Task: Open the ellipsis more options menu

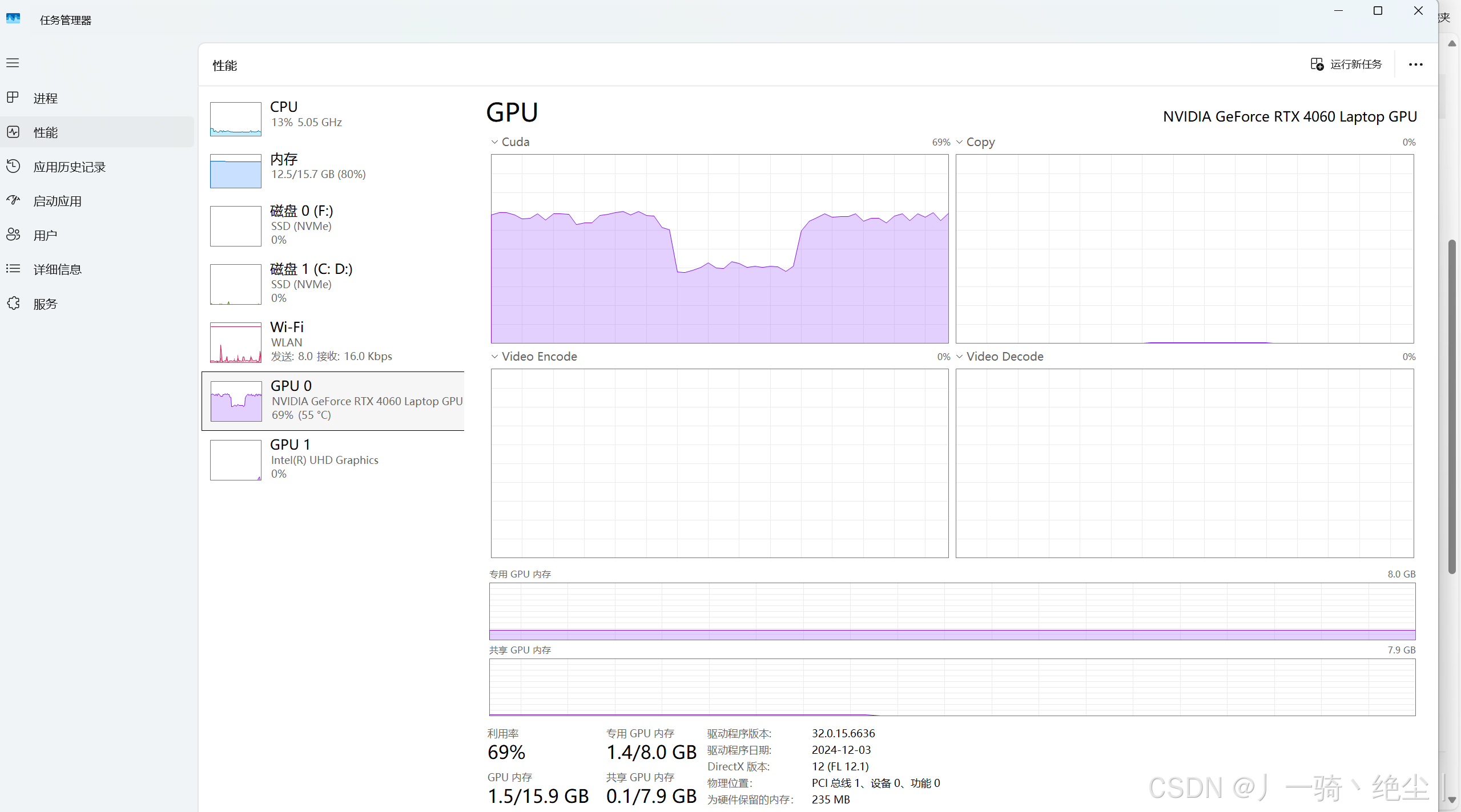Action: pyautogui.click(x=1415, y=64)
